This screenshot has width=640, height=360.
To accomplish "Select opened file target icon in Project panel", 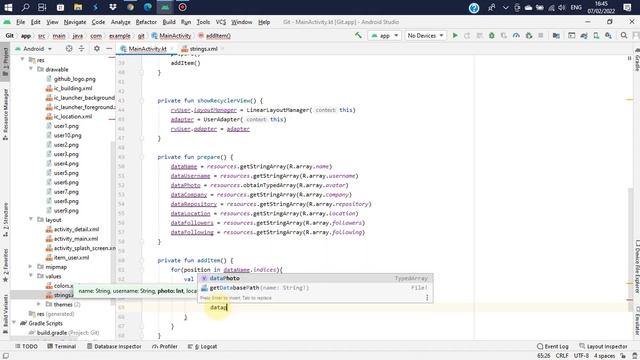I will [69, 49].
